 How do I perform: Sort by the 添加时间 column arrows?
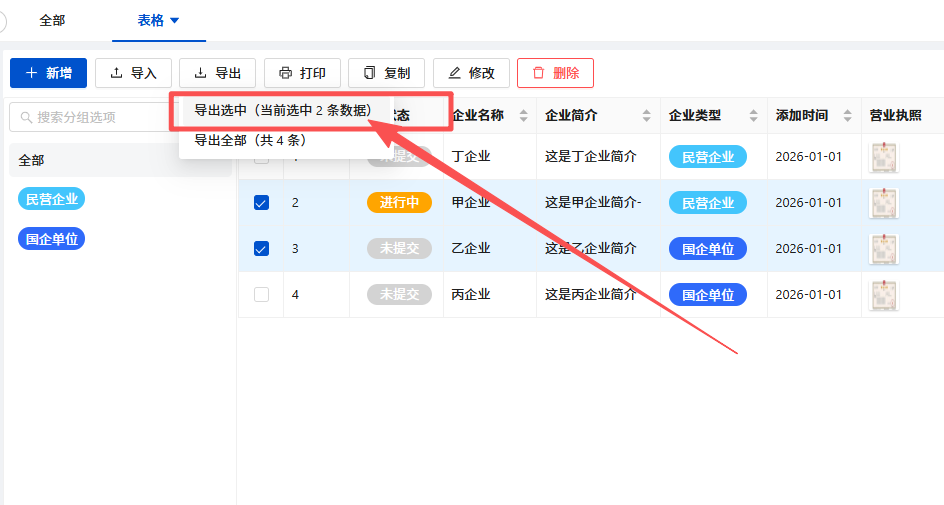click(x=848, y=116)
